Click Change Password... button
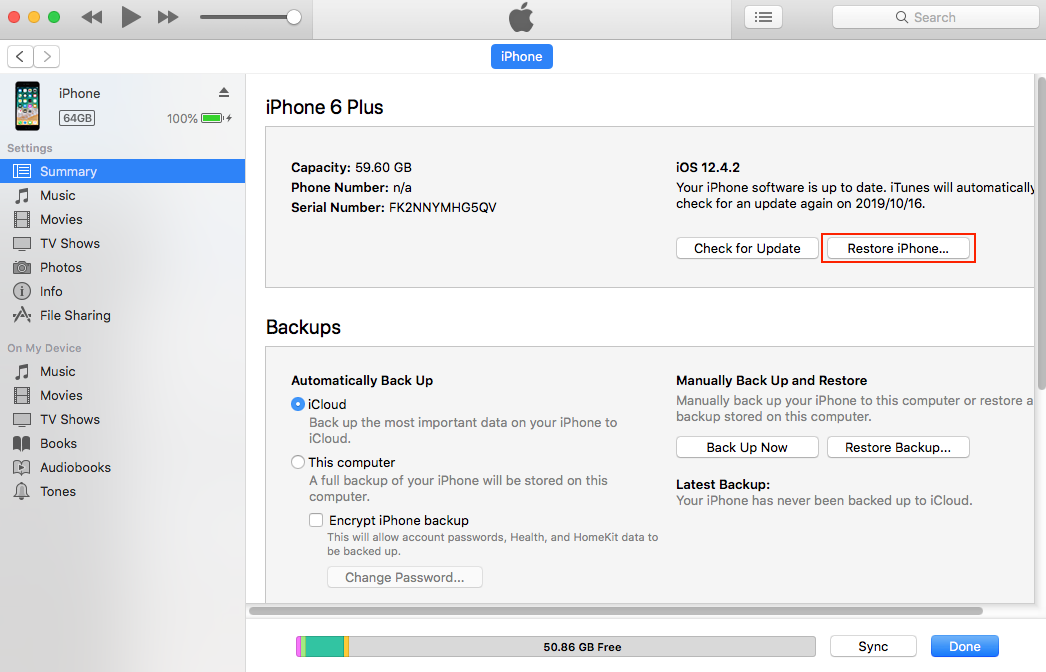The image size is (1046, 672). [x=405, y=577]
